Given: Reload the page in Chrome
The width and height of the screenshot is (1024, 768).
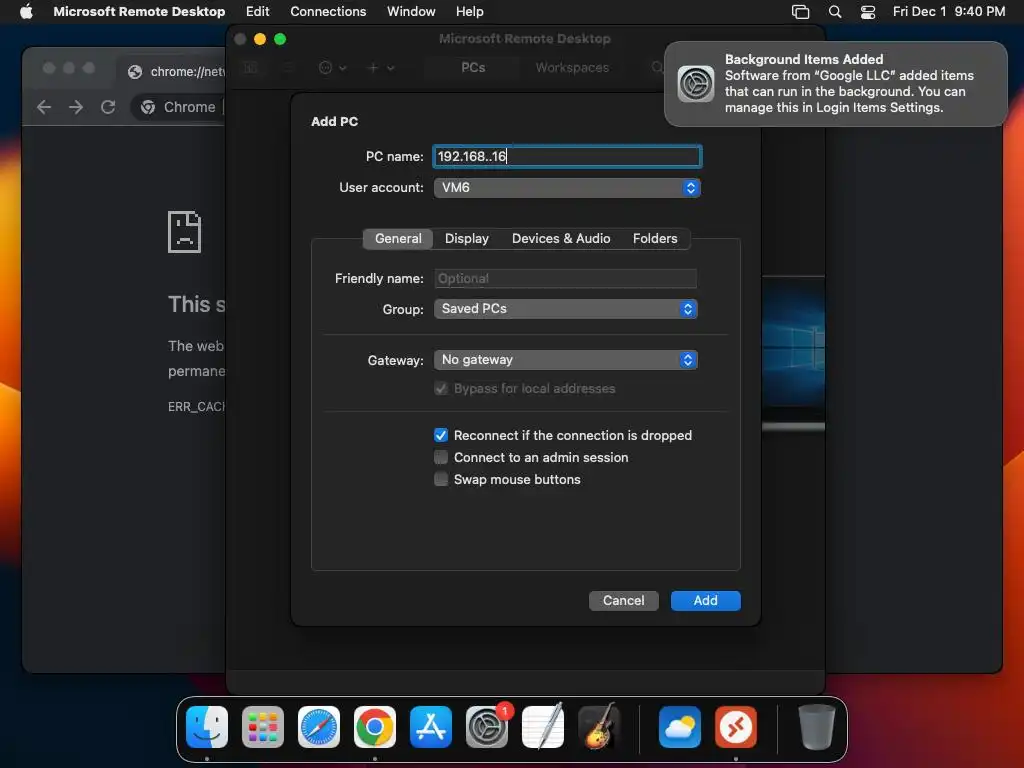Looking at the screenshot, I should point(108,107).
